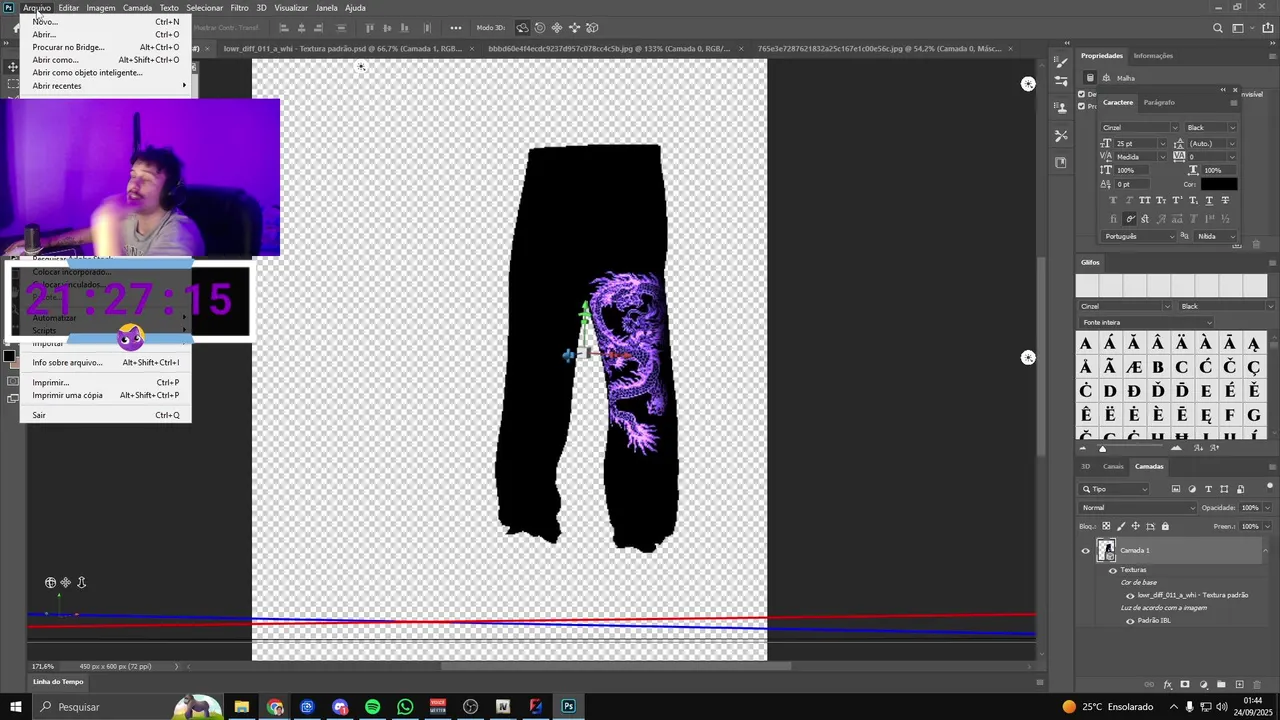
Task: Toggle Texturas visibility eye
Action: pyautogui.click(x=1113, y=570)
